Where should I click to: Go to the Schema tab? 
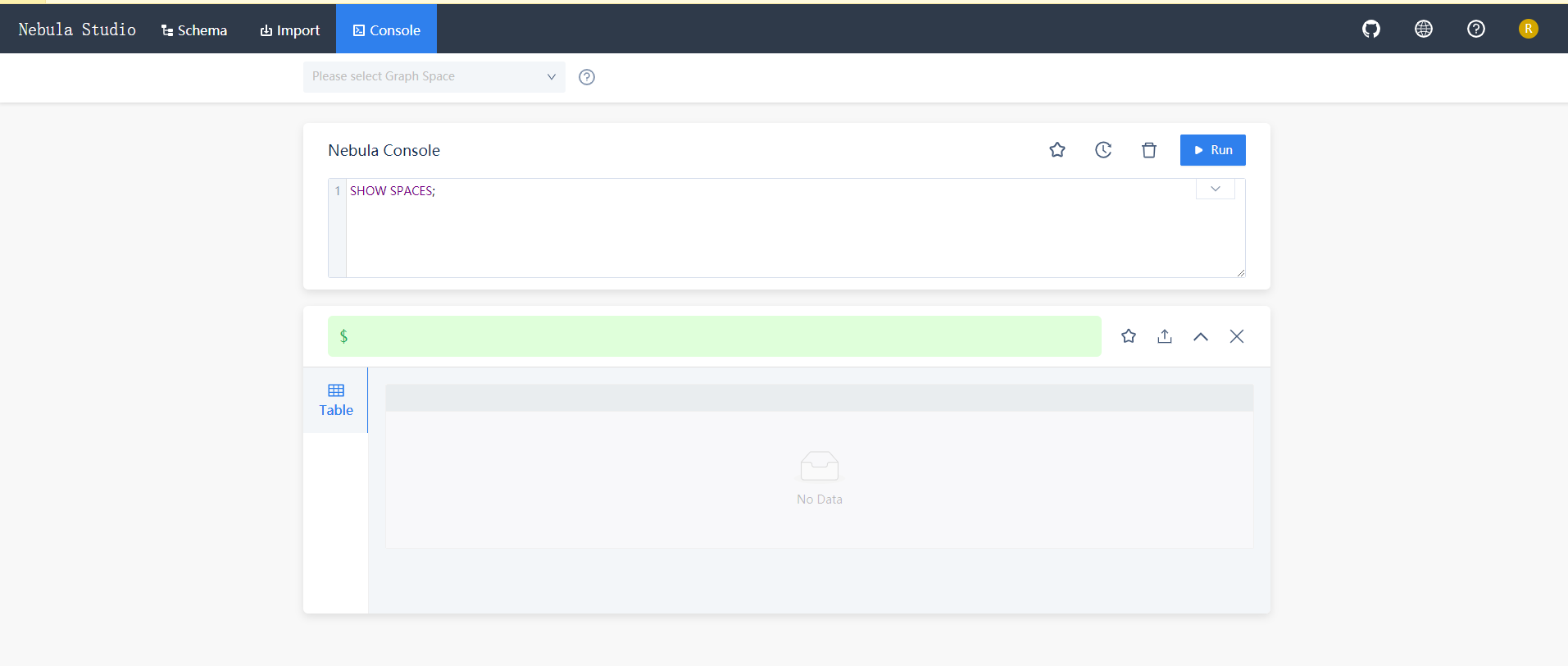(194, 30)
